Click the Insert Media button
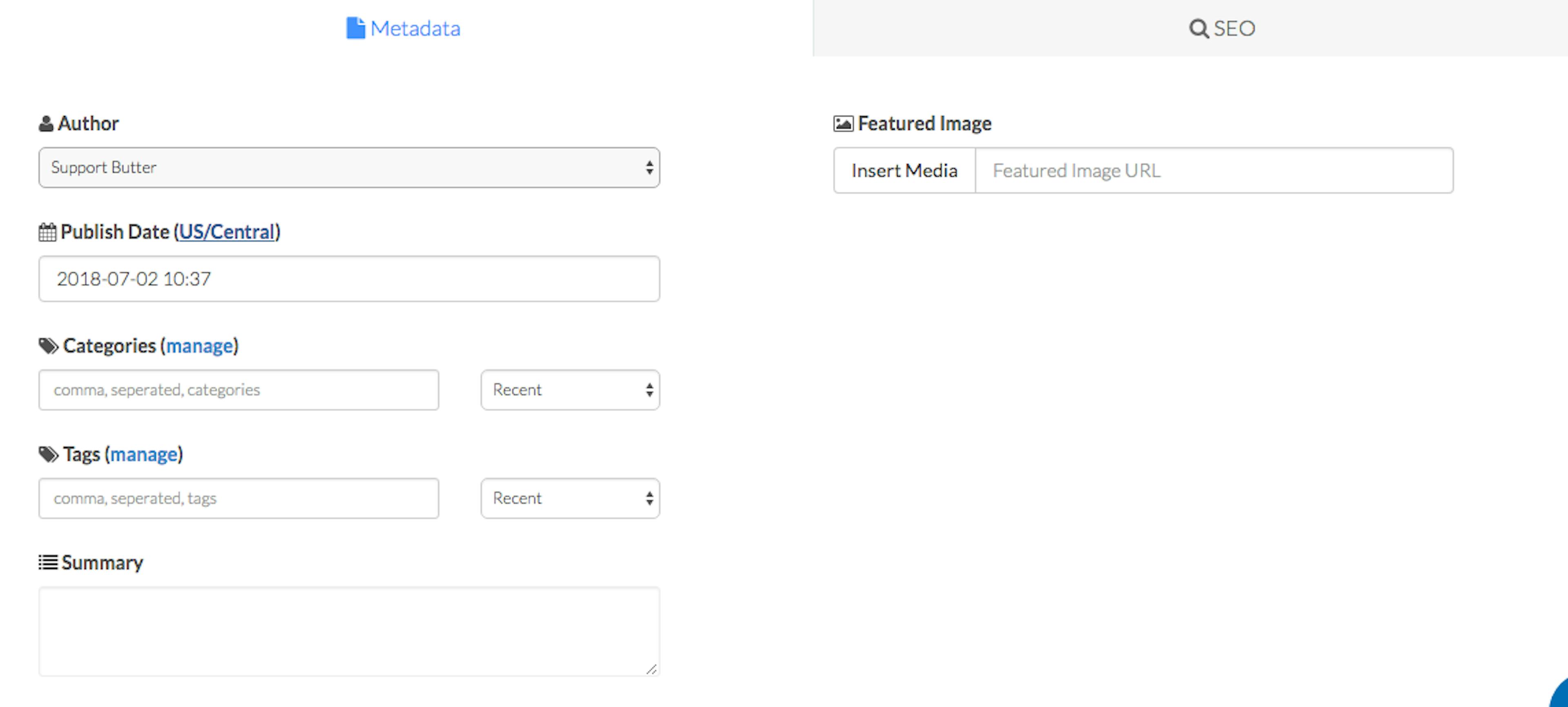This screenshot has height=707, width=1568. (x=904, y=170)
